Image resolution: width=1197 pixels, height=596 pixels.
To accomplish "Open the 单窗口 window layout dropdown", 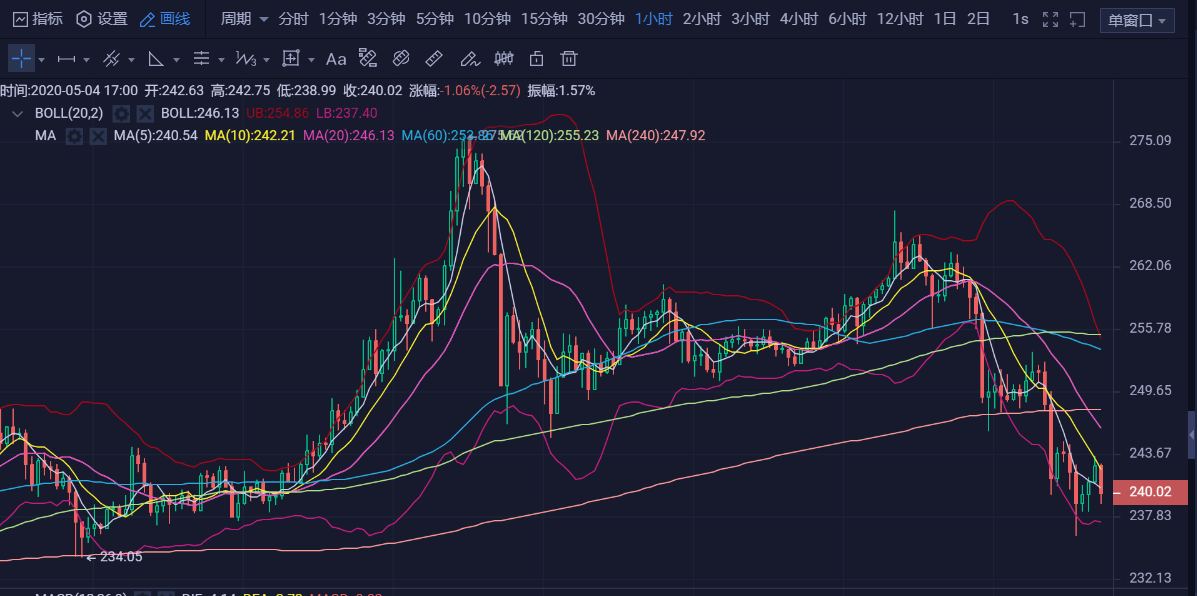I will (1137, 20).
